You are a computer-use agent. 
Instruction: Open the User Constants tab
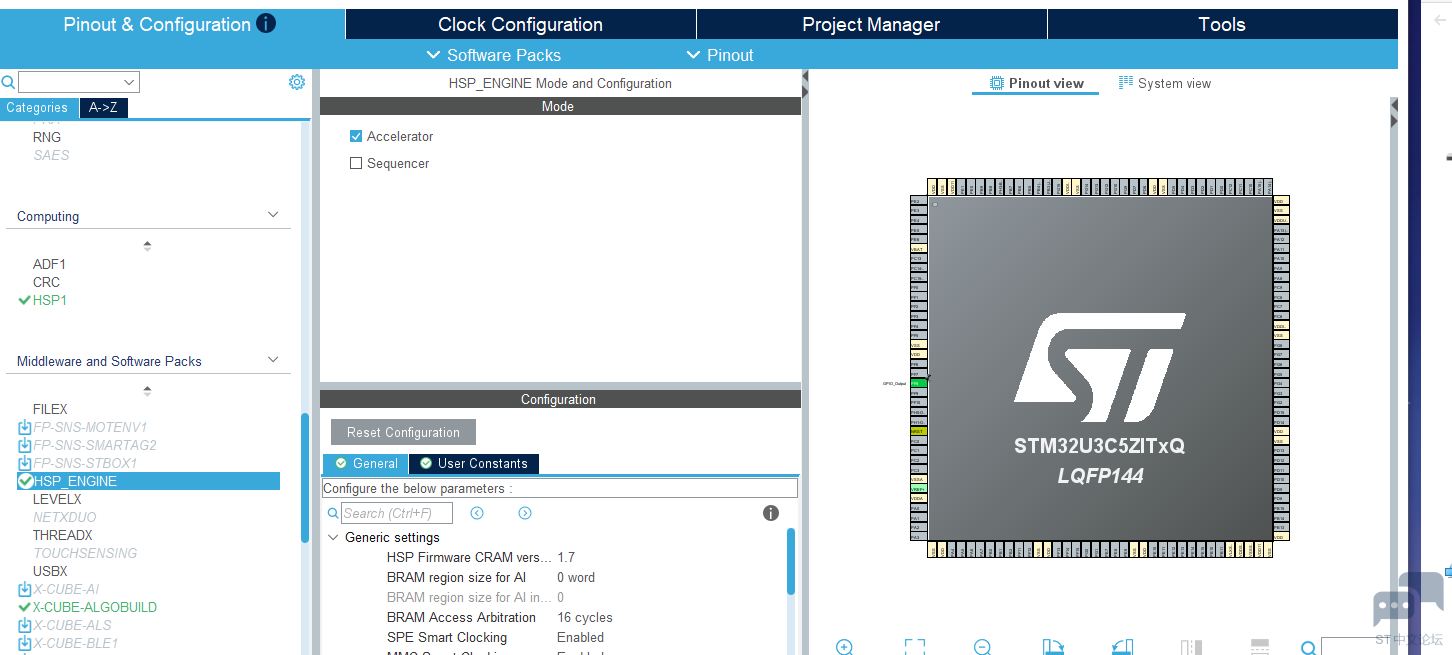tap(474, 463)
